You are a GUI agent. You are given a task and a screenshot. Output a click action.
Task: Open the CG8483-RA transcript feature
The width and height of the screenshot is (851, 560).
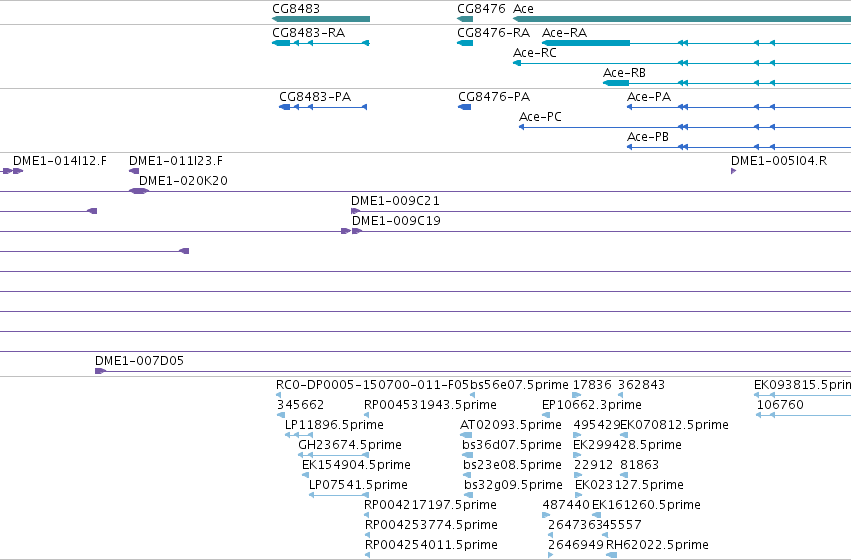321,43
